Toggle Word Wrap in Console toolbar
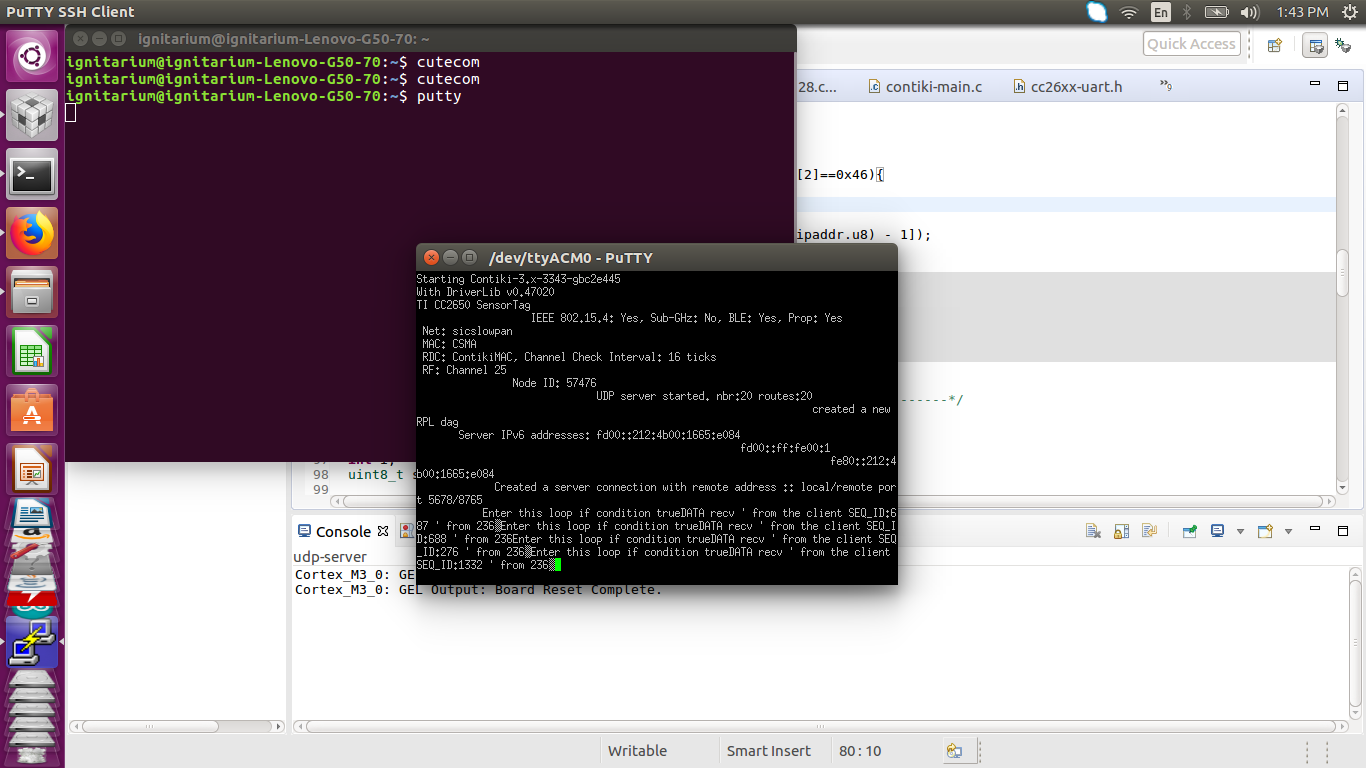Screen dimensions: 1366x768 click(x=1149, y=531)
